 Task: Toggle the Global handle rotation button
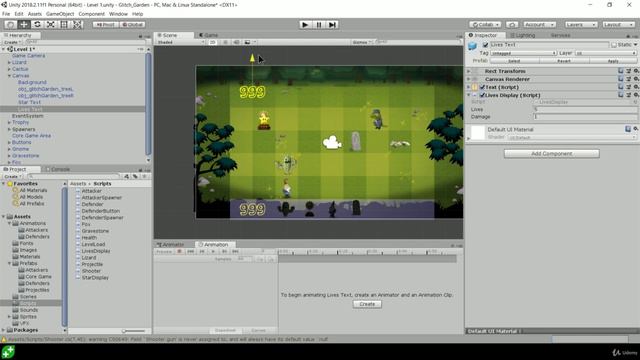132,24
